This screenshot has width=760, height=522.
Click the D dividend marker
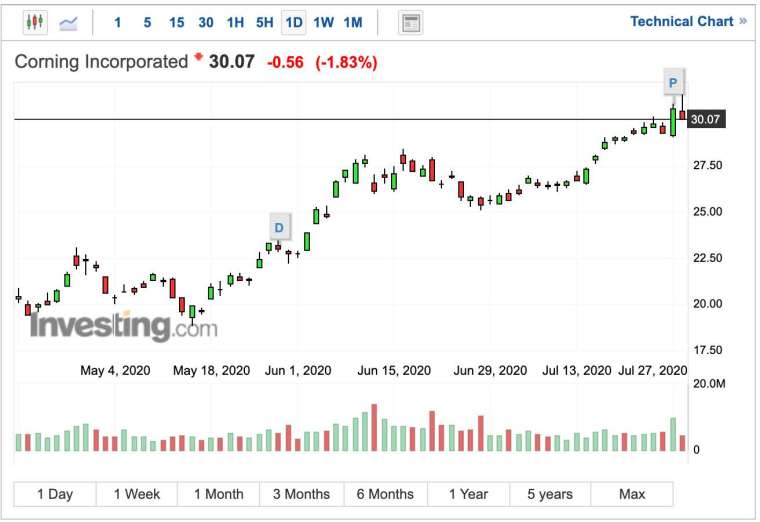click(x=279, y=227)
